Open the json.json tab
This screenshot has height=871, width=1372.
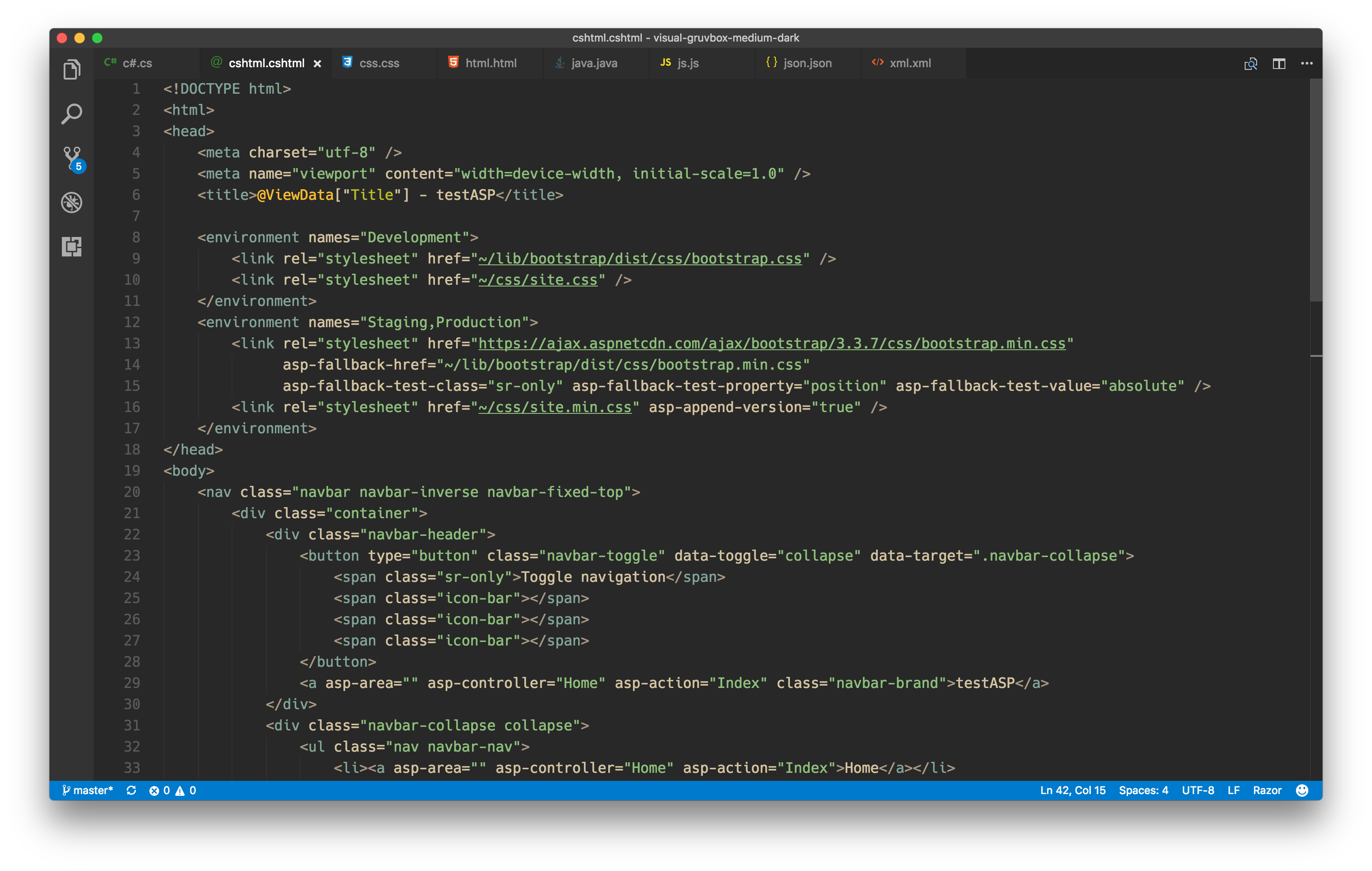pos(807,63)
